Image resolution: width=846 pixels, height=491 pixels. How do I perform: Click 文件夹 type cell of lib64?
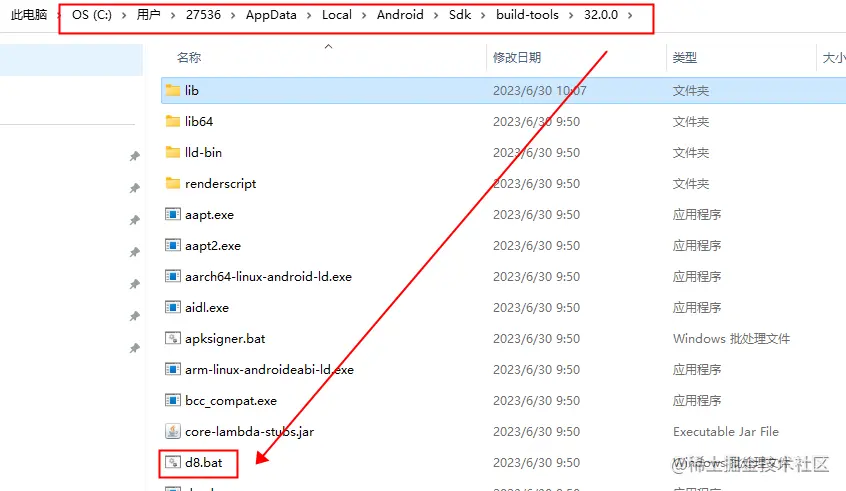tap(691, 121)
